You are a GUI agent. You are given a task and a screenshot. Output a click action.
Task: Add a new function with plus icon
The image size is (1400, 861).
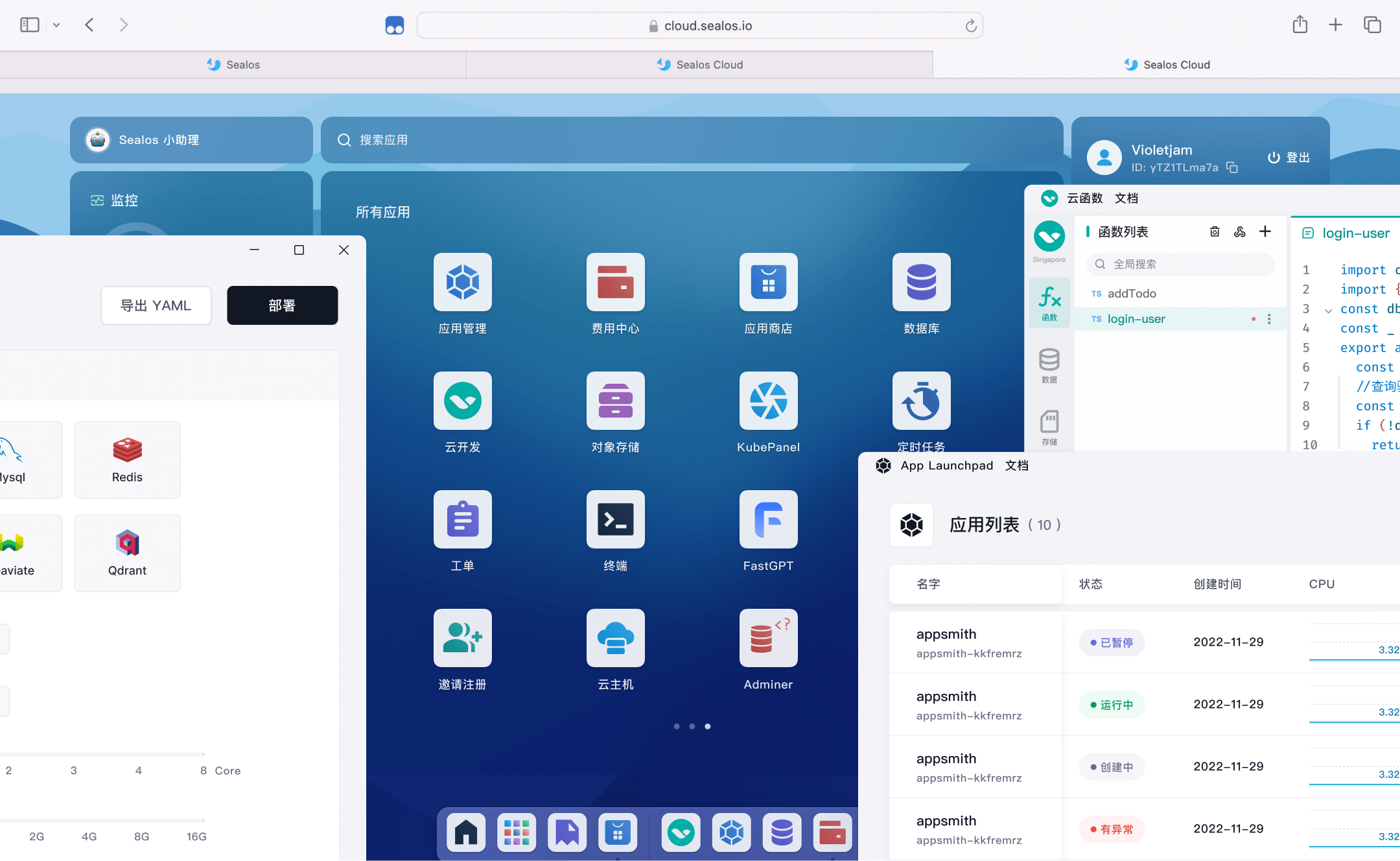1265,231
